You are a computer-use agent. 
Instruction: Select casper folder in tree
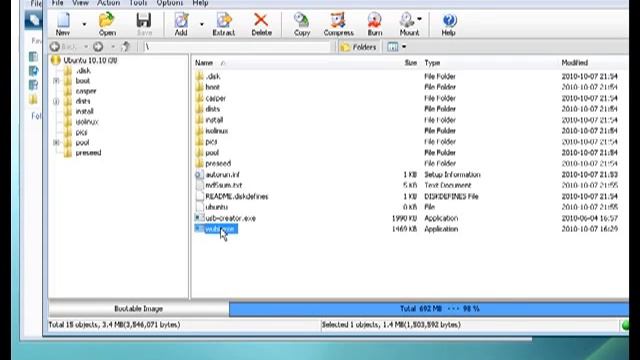click(x=86, y=91)
